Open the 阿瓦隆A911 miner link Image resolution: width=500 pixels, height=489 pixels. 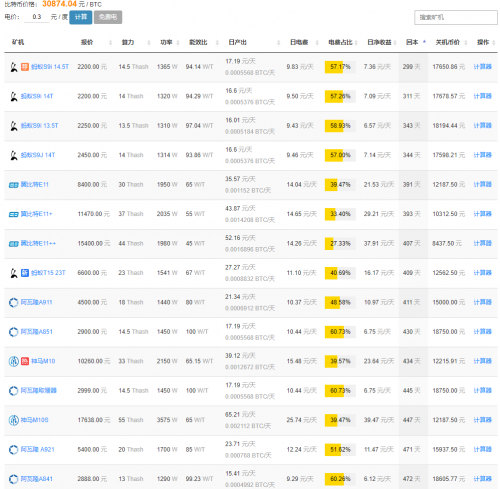point(36,302)
